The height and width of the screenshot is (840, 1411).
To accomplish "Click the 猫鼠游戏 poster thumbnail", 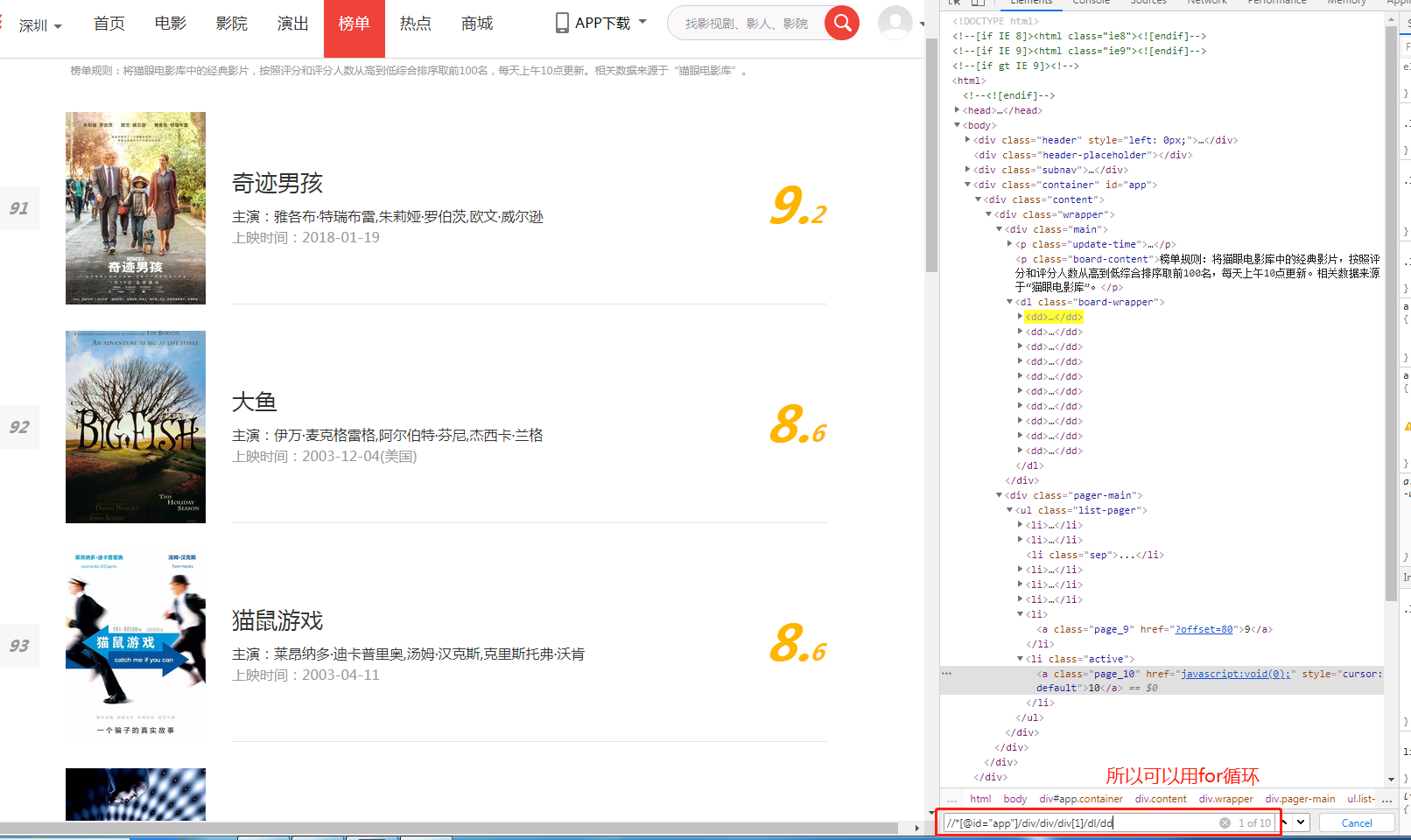I will [x=136, y=646].
